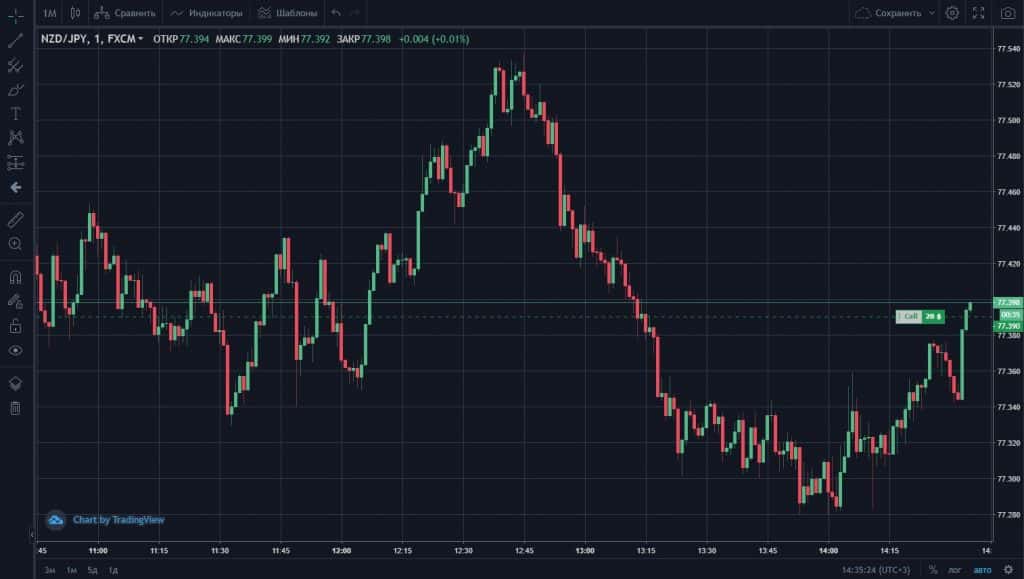
Task: Open the Шаблоны templates menu
Action: 287,13
